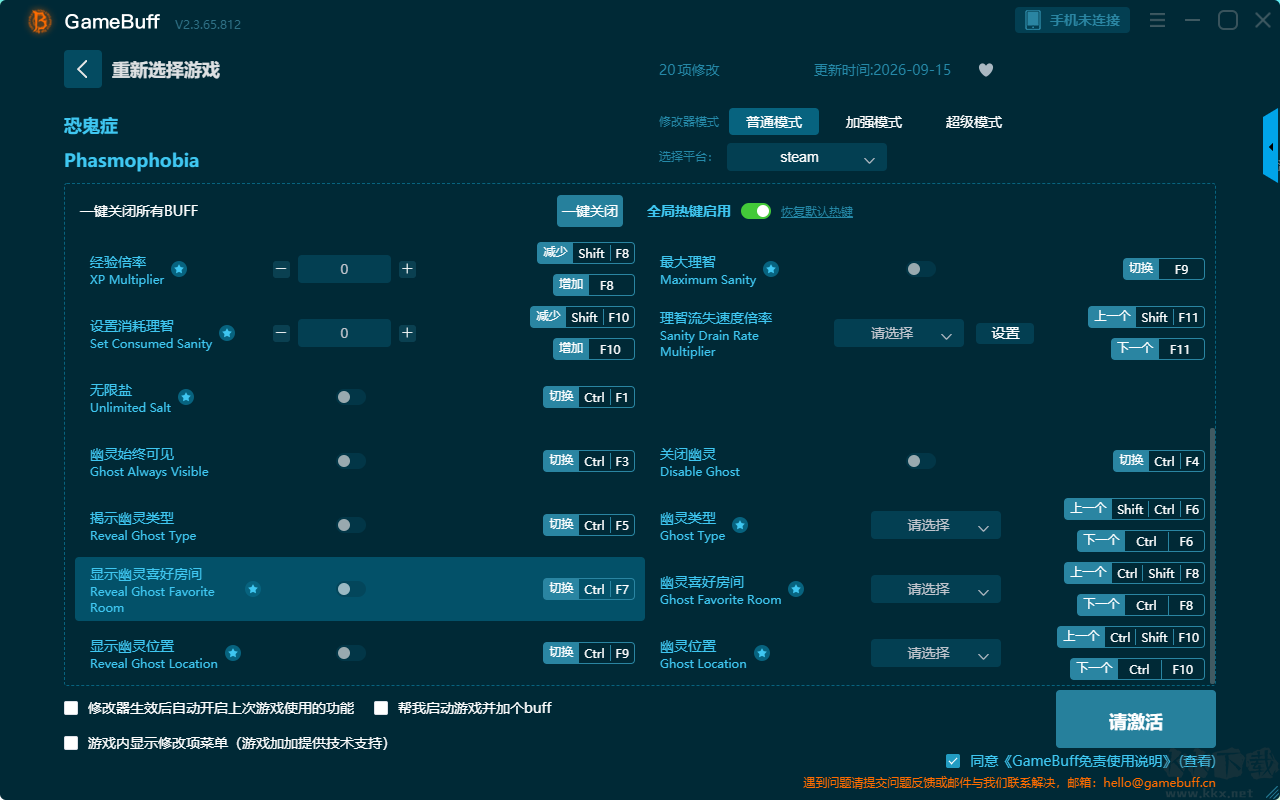This screenshot has width=1280, height=800.
Task: Enable Maximum Sanity toggle
Action: pyautogui.click(x=921, y=269)
